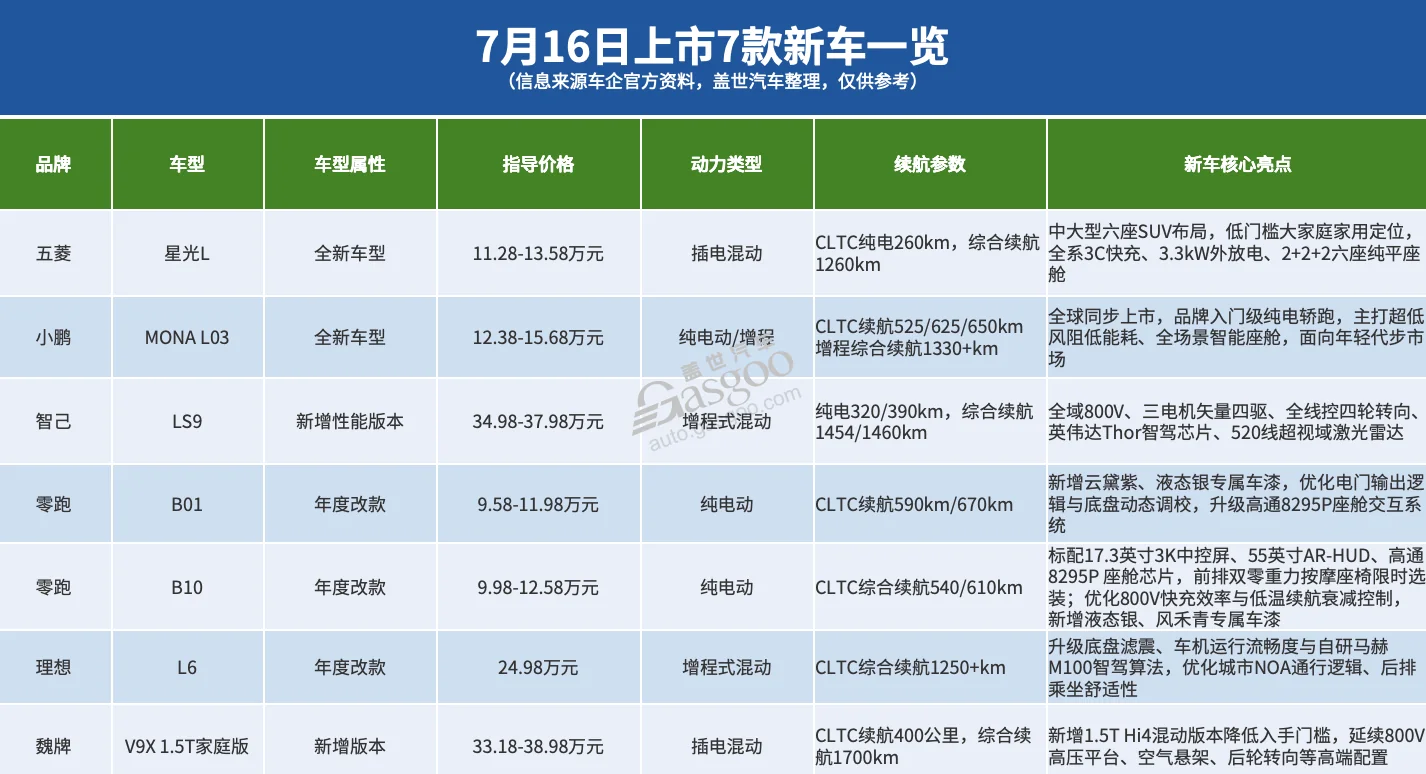
Task: Click 增程式混动 in the L6 row
Action: [x=727, y=667]
